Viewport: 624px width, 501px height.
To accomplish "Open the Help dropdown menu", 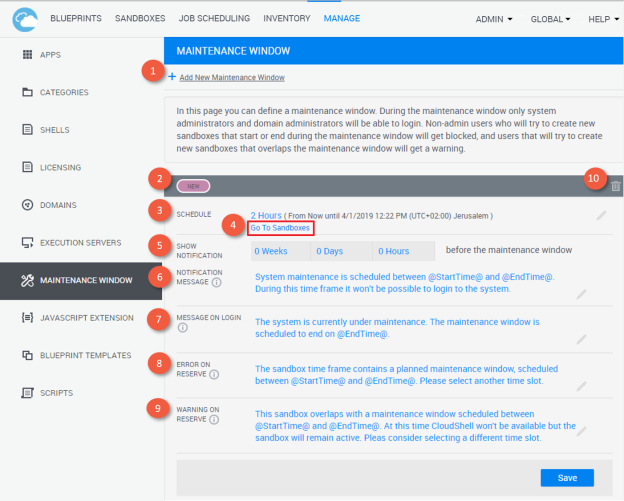I will click(x=602, y=19).
